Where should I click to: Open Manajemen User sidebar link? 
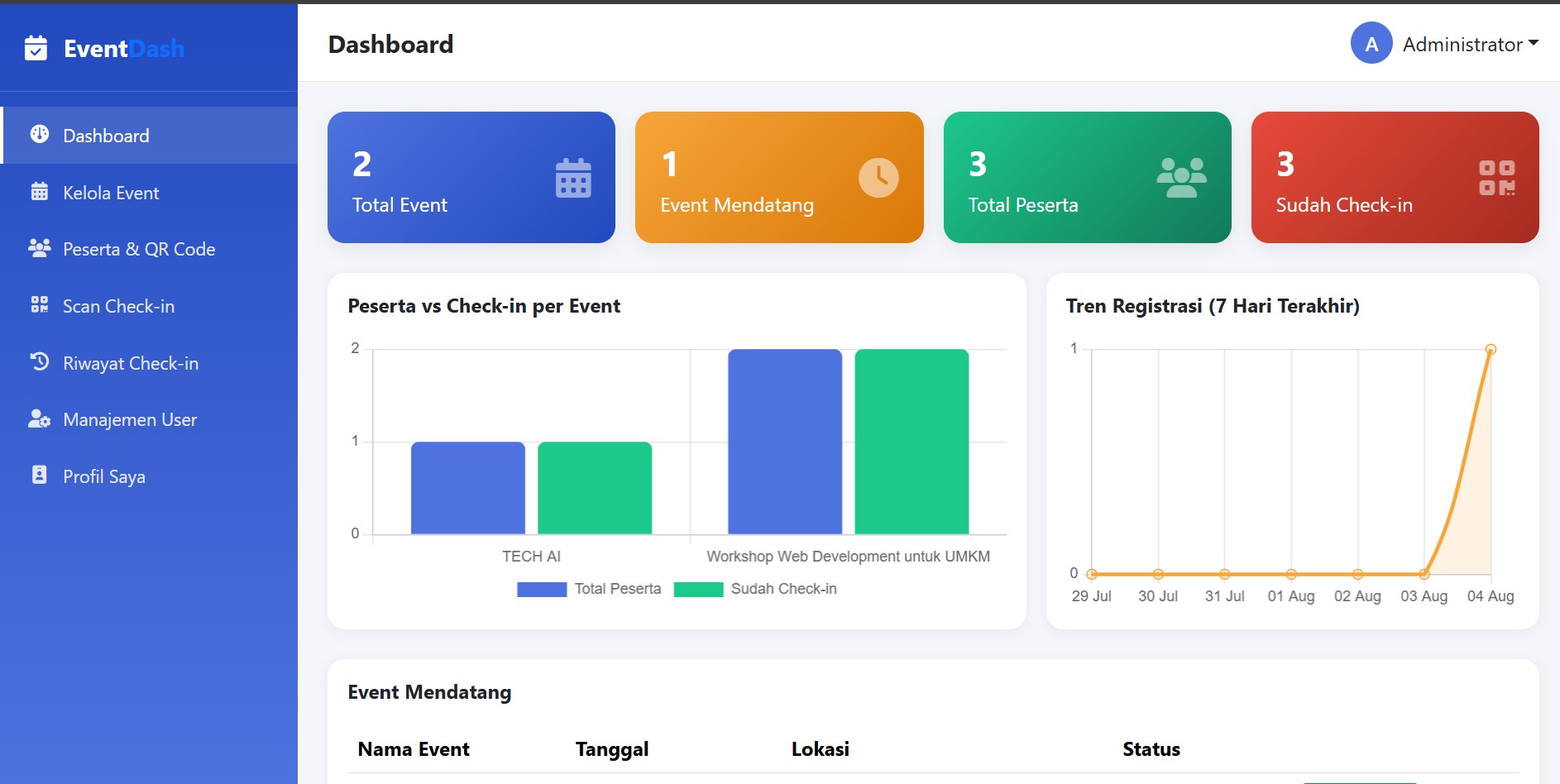click(x=149, y=419)
